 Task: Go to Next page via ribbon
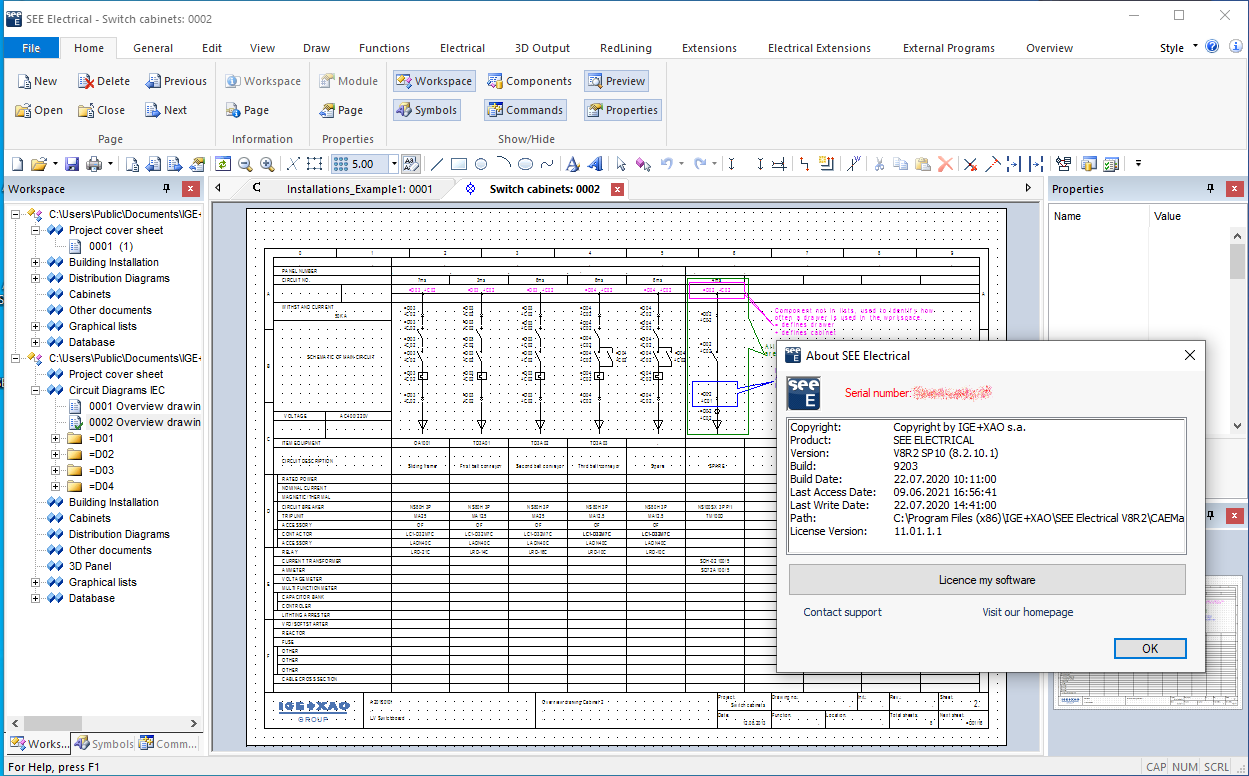click(x=166, y=110)
